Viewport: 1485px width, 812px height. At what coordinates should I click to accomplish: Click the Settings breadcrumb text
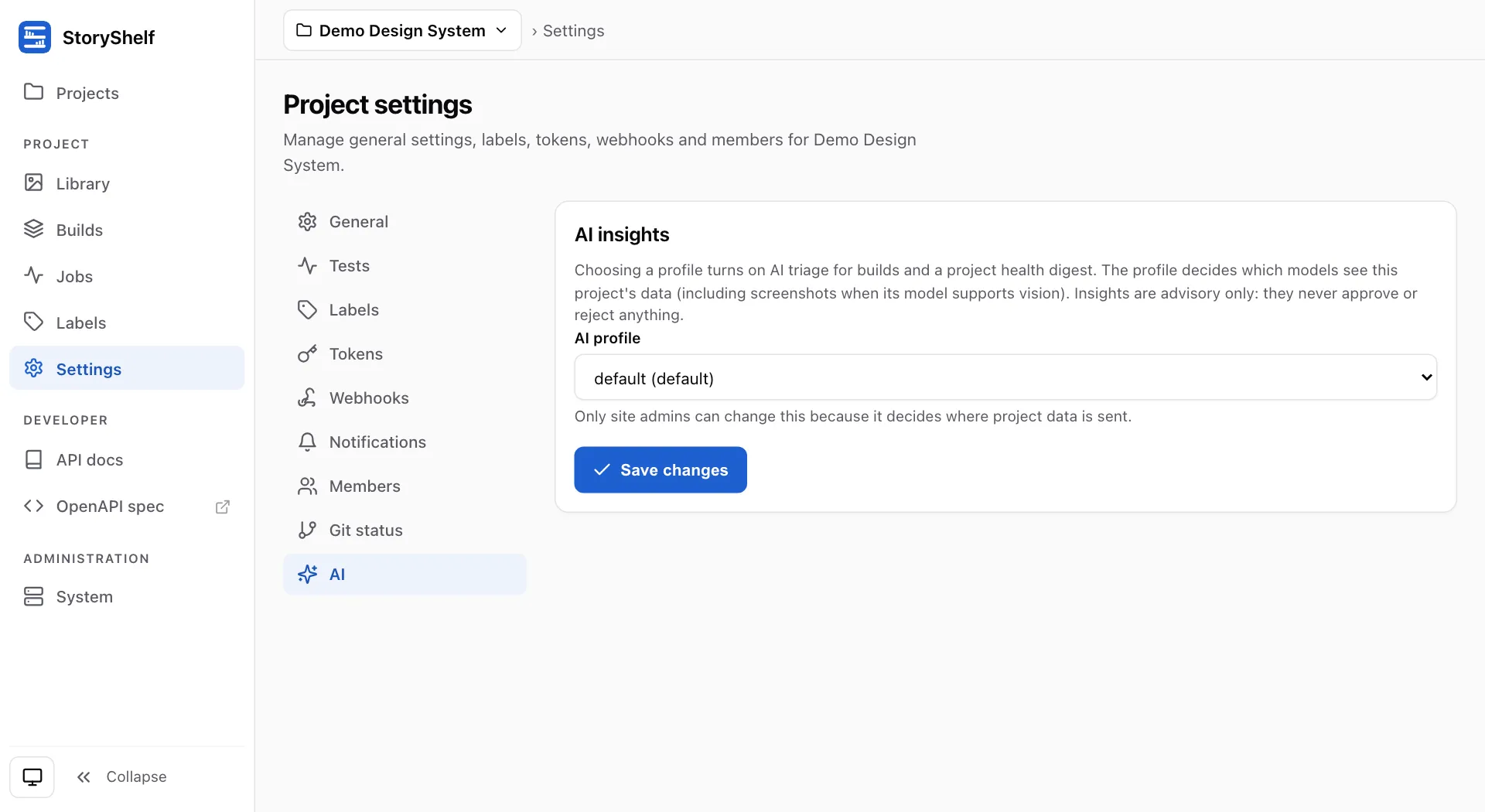573,31
